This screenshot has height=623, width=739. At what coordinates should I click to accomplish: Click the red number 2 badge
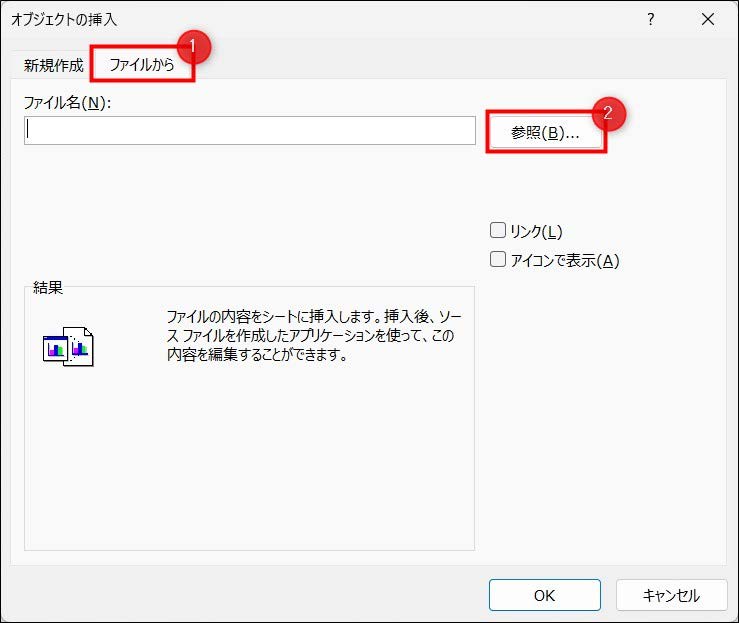[x=608, y=112]
